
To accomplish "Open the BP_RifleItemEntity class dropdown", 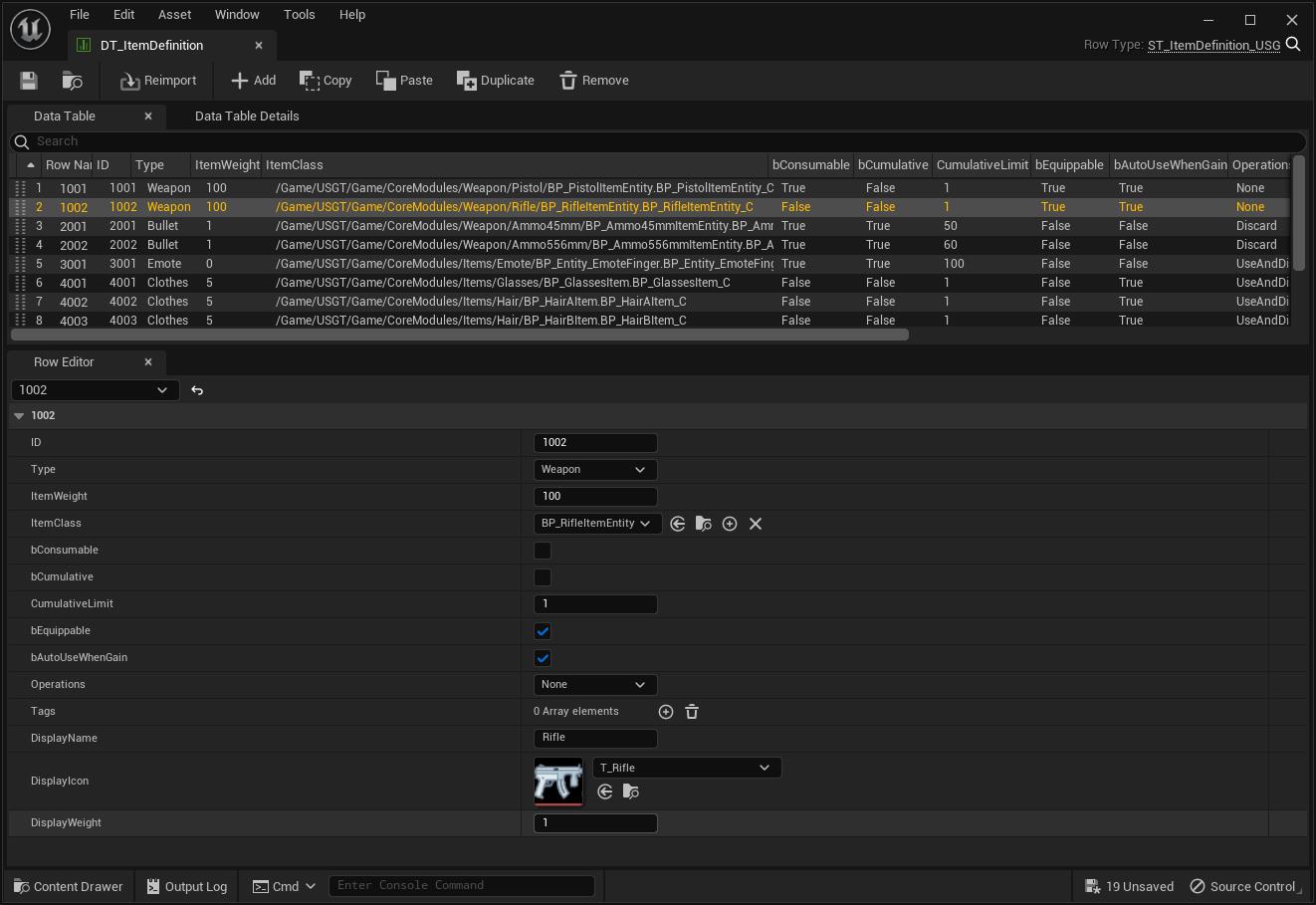I will (x=597, y=524).
